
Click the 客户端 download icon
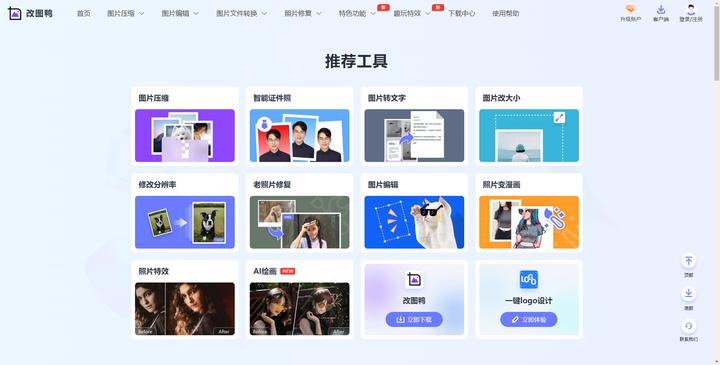point(661,9)
